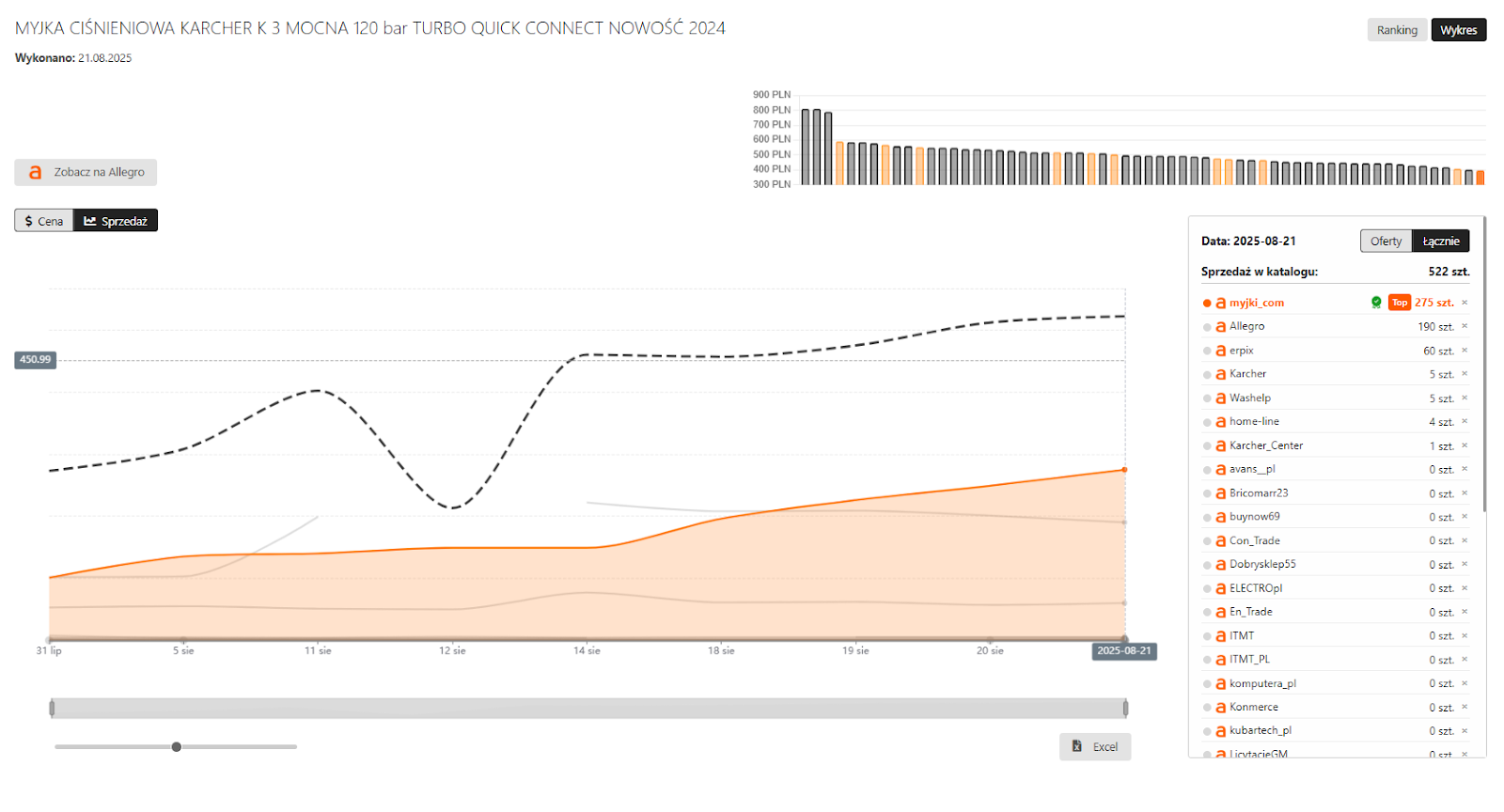Viewport: 1504px width, 812px height.
Task: Click Allegro icon next to ELECTROpl
Action: pos(1220,589)
